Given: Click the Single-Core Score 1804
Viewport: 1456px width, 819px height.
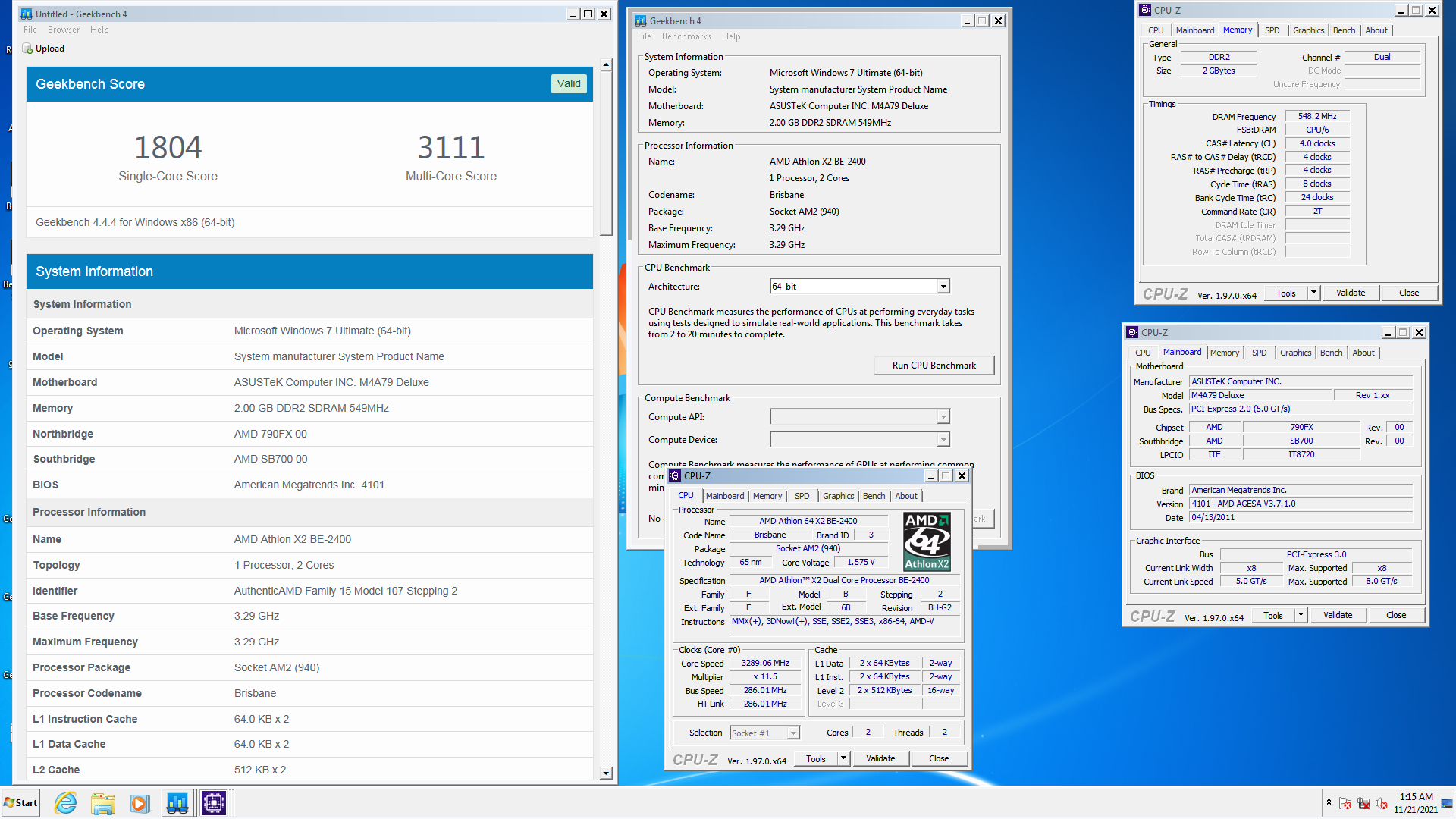Looking at the screenshot, I should pos(168,147).
